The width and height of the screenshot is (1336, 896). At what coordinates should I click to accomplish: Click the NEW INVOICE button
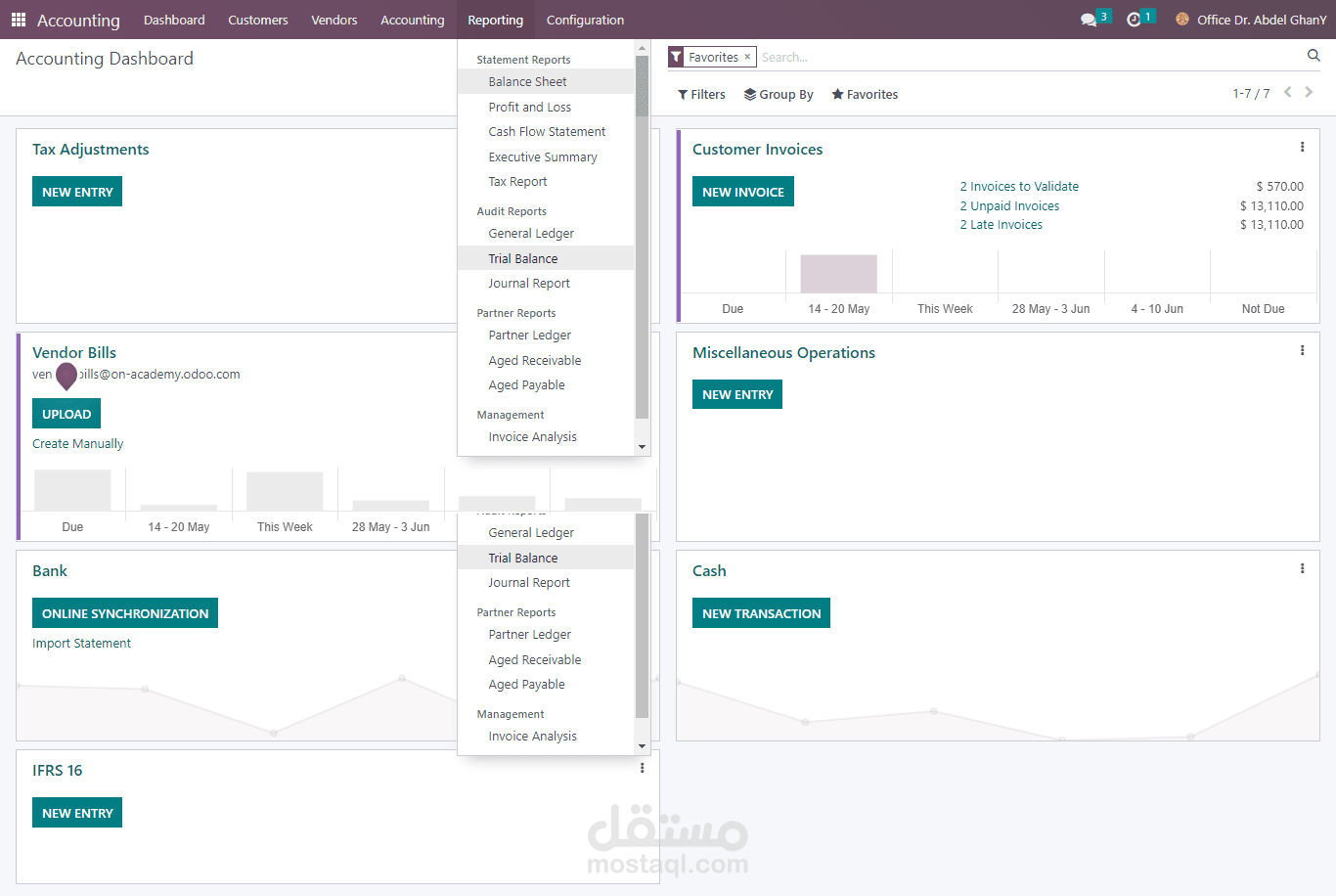743,192
